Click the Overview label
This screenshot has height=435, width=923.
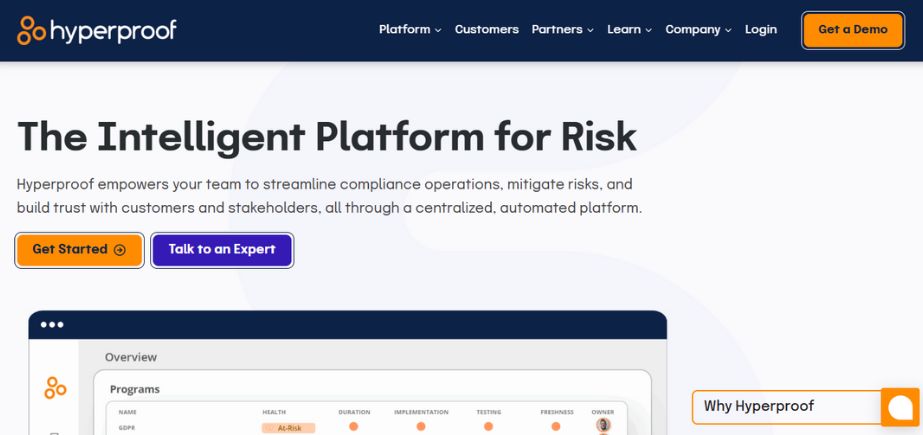pos(131,357)
